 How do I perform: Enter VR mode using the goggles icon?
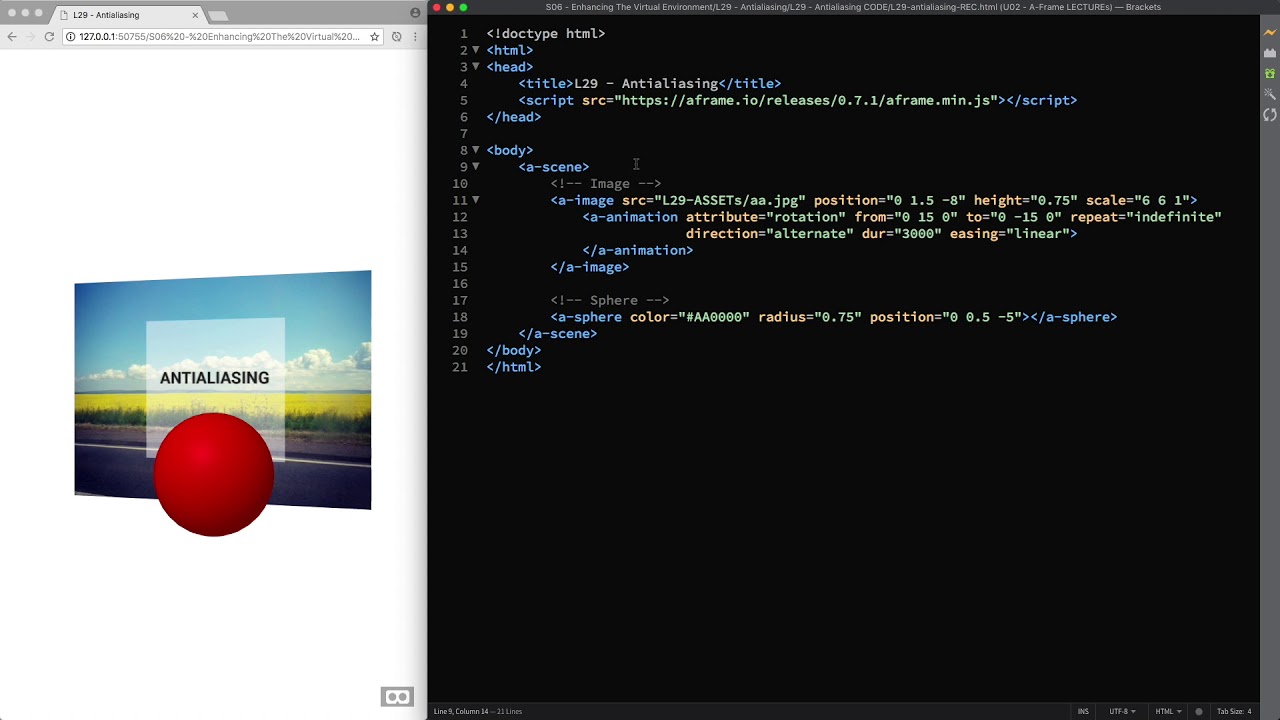coord(397,697)
